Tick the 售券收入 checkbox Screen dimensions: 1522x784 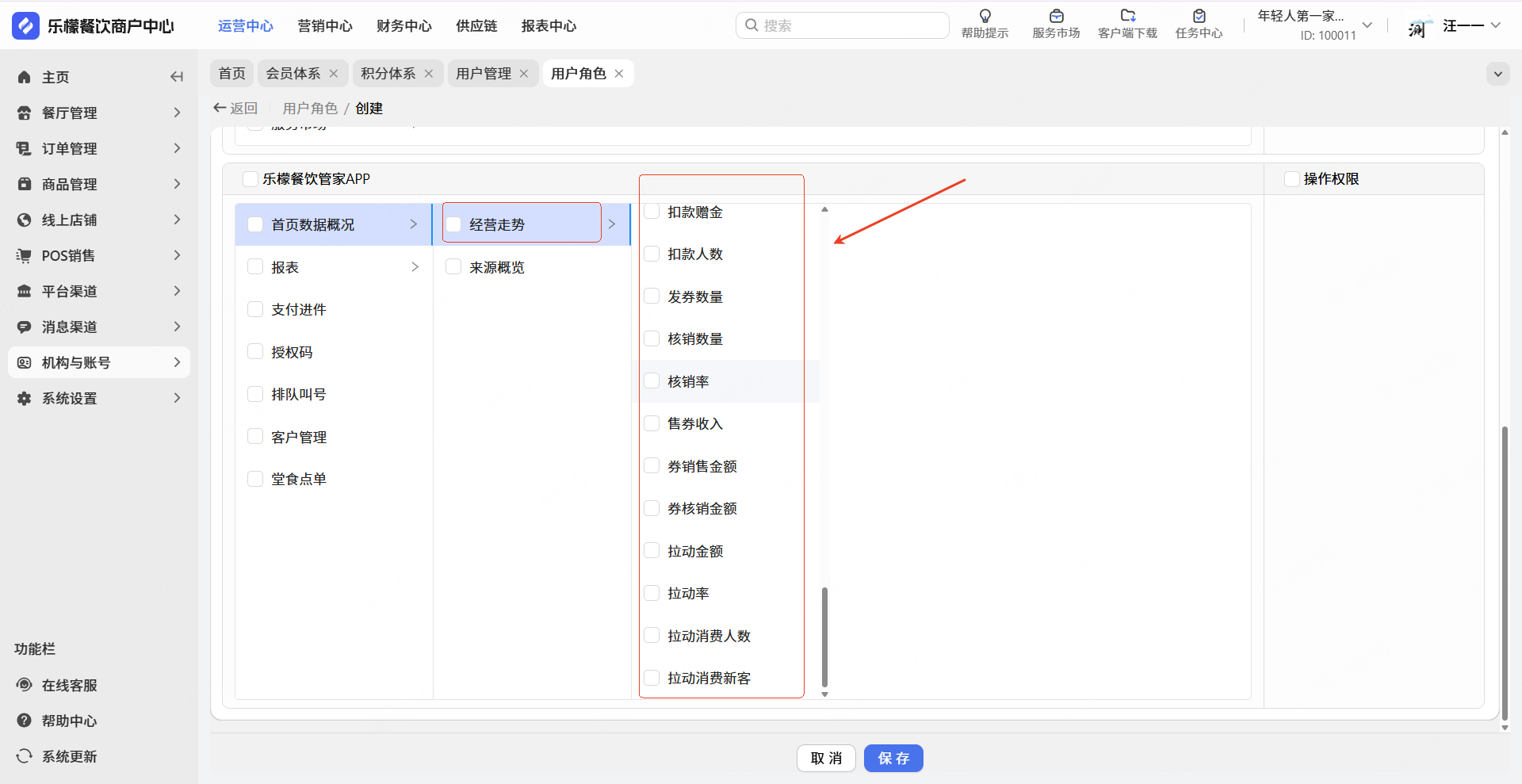point(652,423)
